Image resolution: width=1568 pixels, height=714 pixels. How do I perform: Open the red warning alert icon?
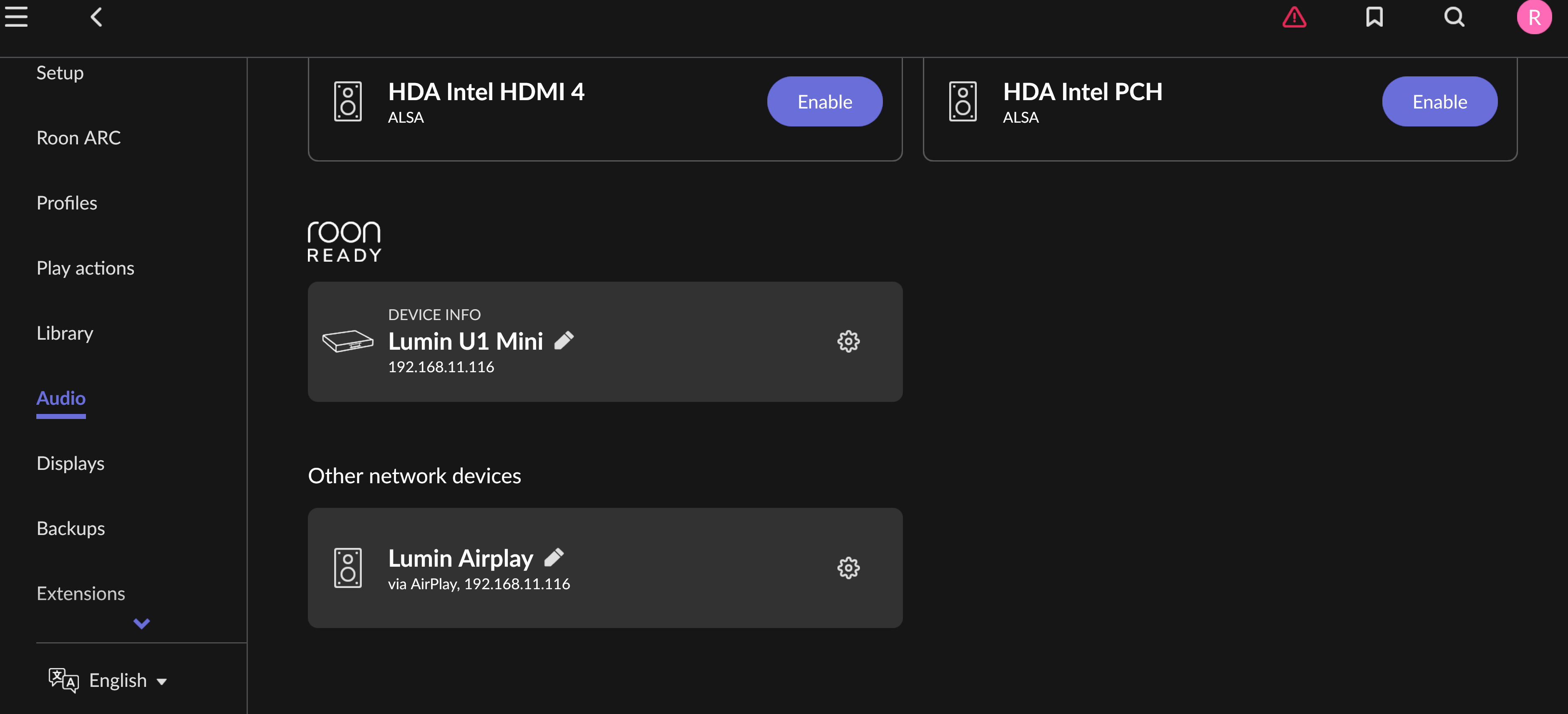[x=1294, y=17]
